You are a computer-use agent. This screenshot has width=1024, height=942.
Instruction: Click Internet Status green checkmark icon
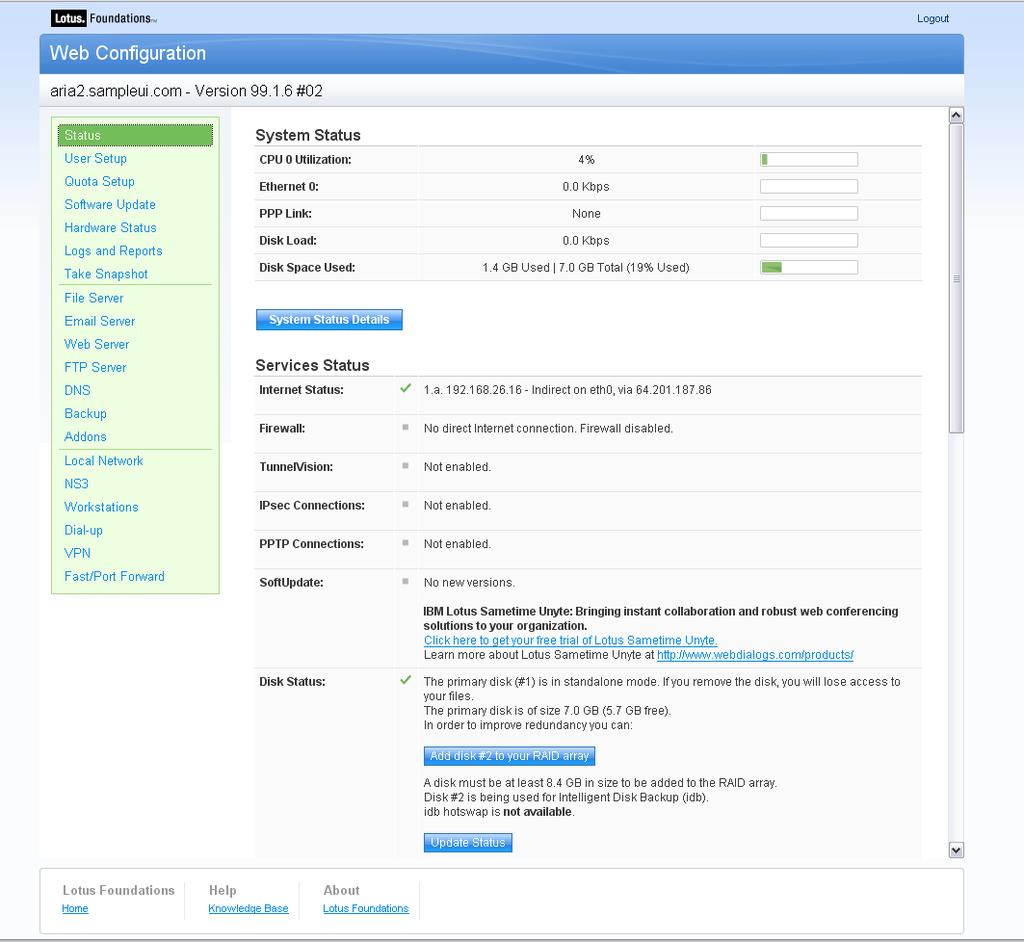(x=406, y=388)
